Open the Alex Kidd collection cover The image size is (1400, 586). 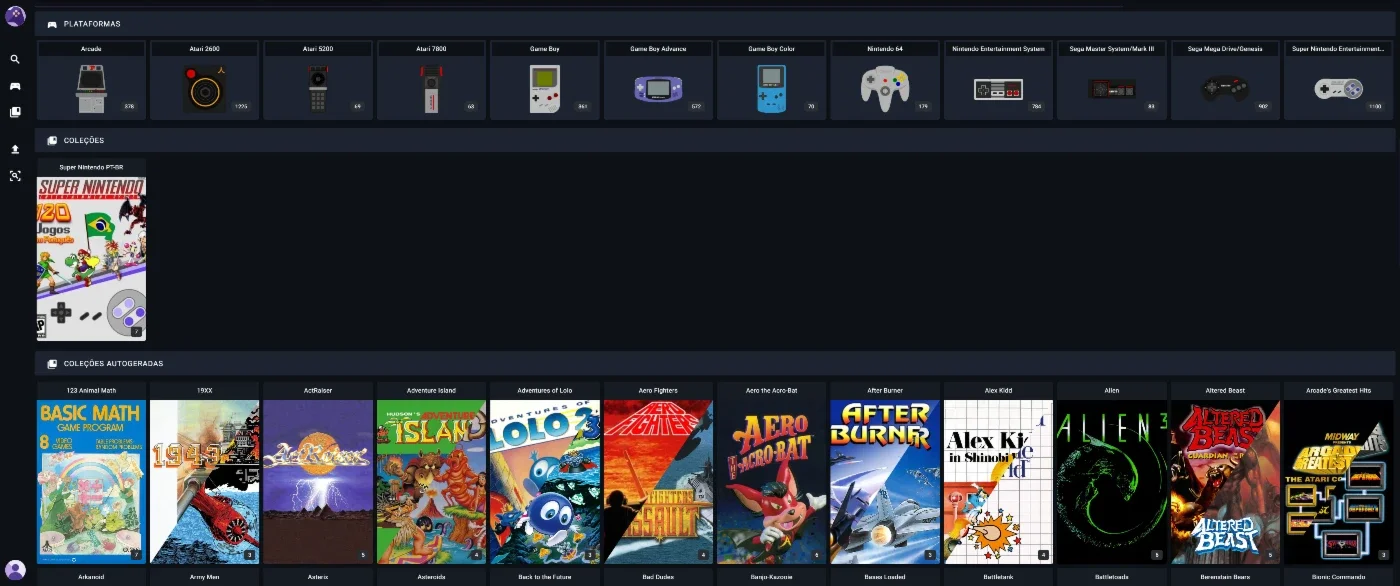coord(998,482)
